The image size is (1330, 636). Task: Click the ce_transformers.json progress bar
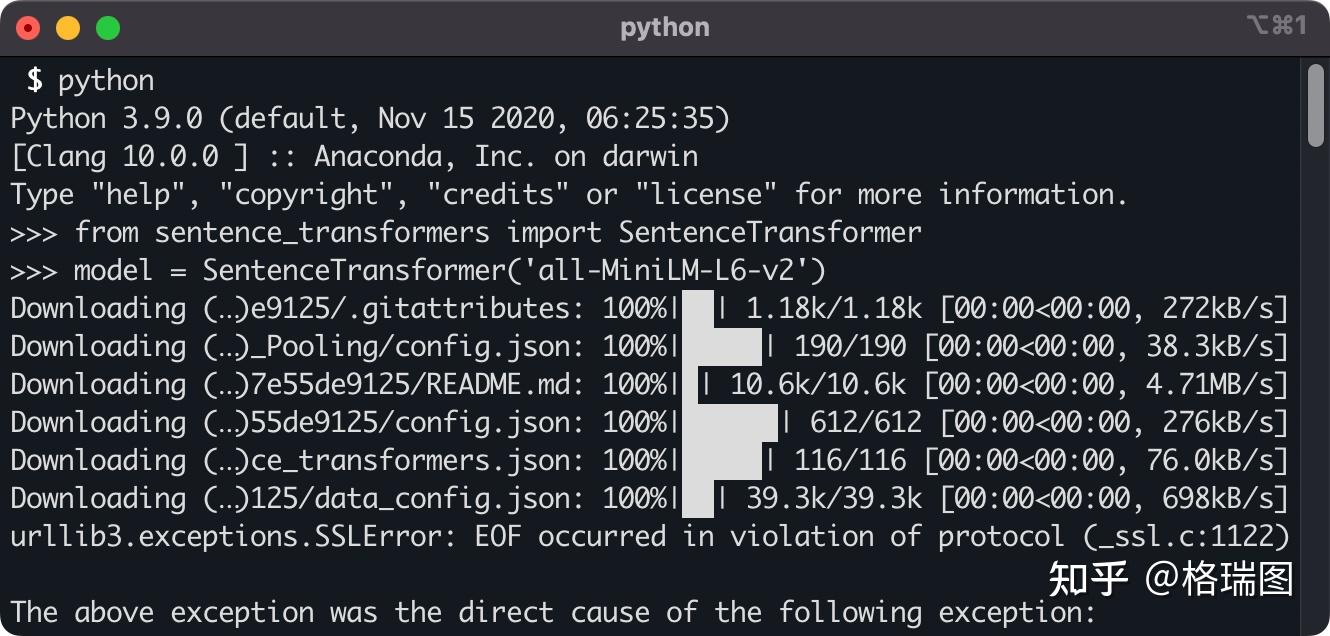coord(722,460)
